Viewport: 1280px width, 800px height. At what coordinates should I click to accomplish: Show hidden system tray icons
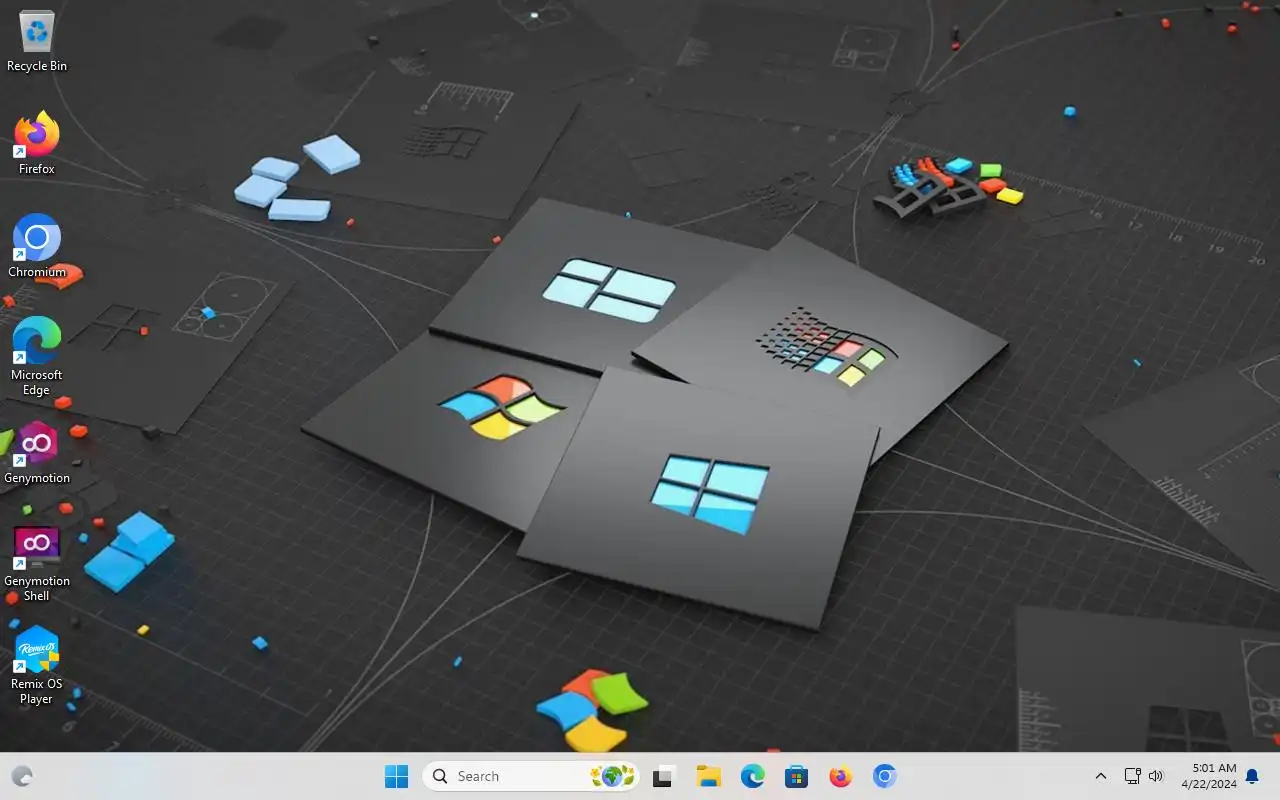pyautogui.click(x=1101, y=776)
